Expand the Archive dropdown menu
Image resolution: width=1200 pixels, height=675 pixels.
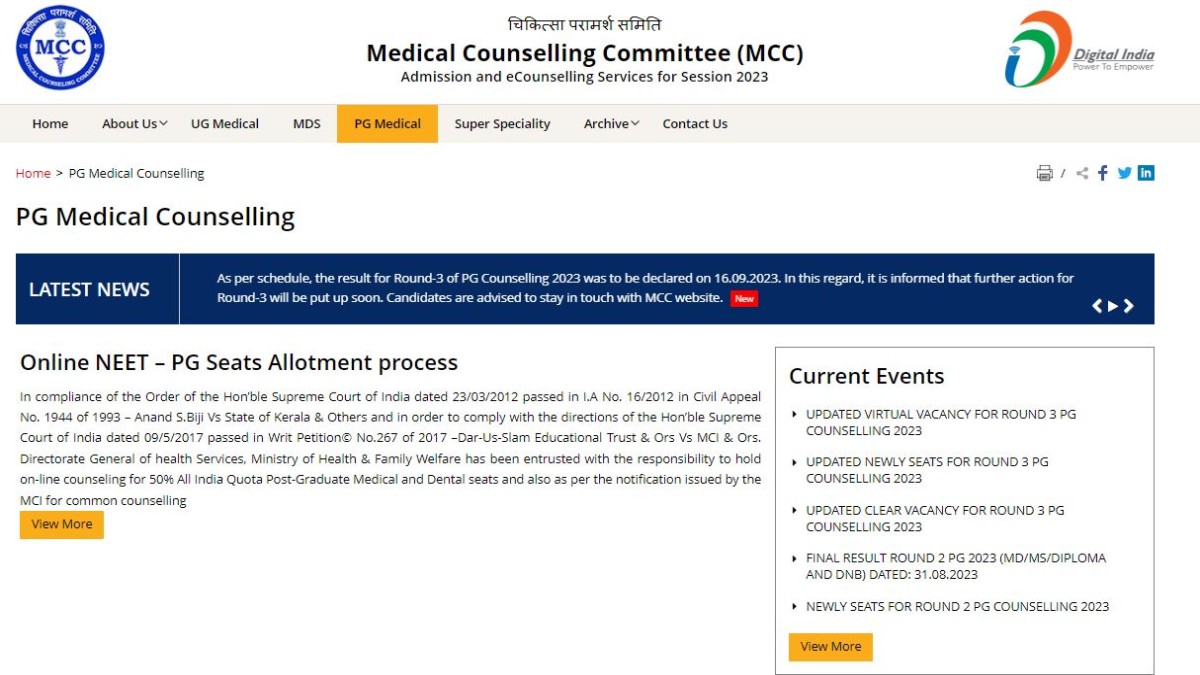pyautogui.click(x=611, y=124)
